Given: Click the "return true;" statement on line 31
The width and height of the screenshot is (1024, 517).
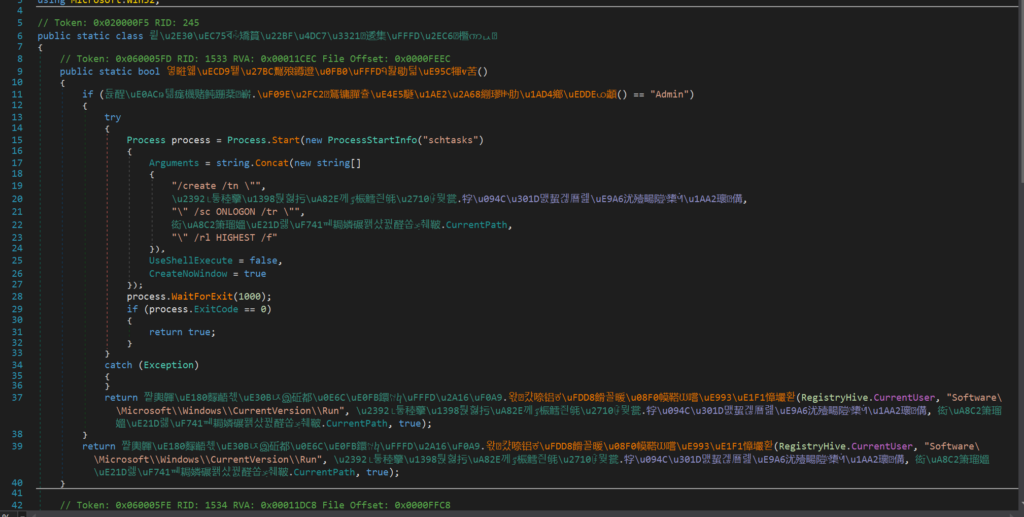Looking at the screenshot, I should pyautogui.click(x=182, y=332).
